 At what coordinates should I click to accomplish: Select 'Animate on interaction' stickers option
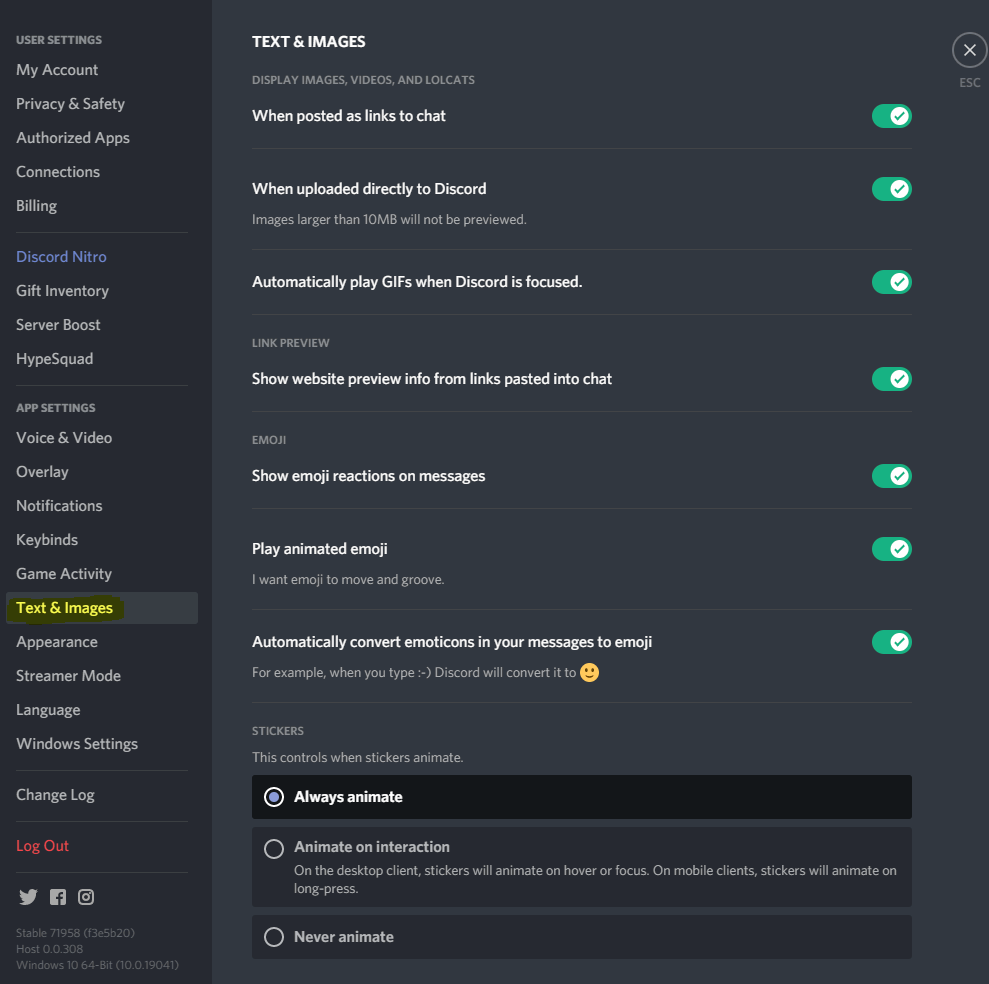582,867
